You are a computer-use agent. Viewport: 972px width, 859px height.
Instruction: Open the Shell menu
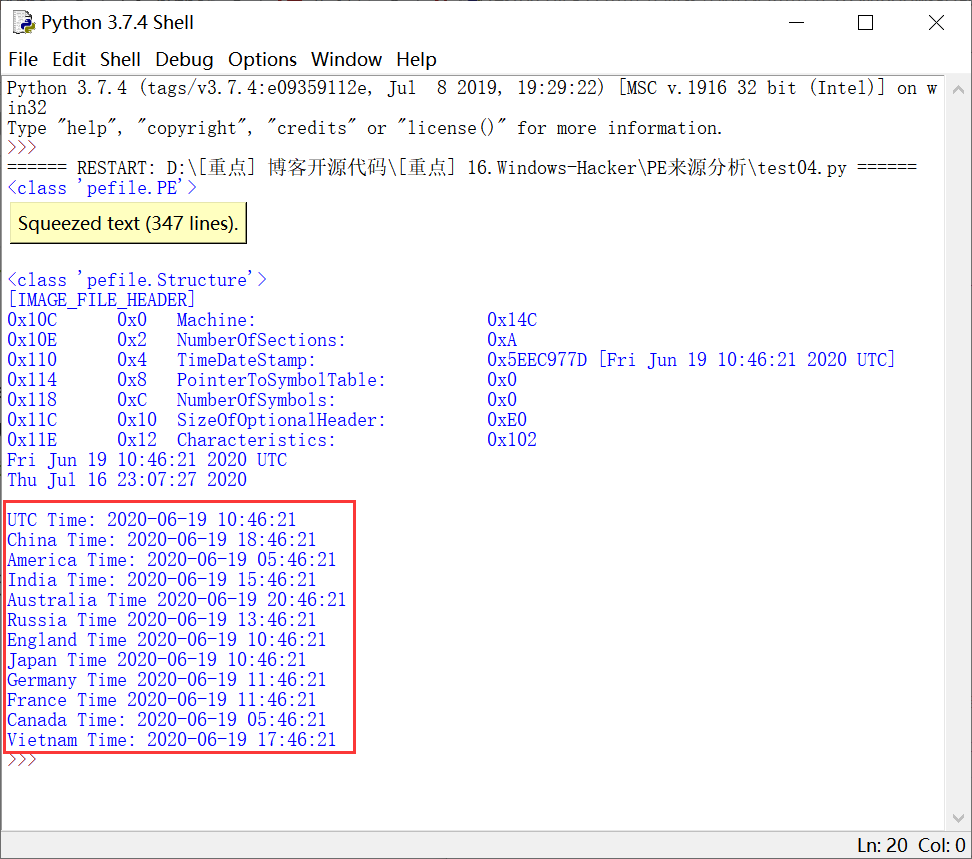[120, 59]
